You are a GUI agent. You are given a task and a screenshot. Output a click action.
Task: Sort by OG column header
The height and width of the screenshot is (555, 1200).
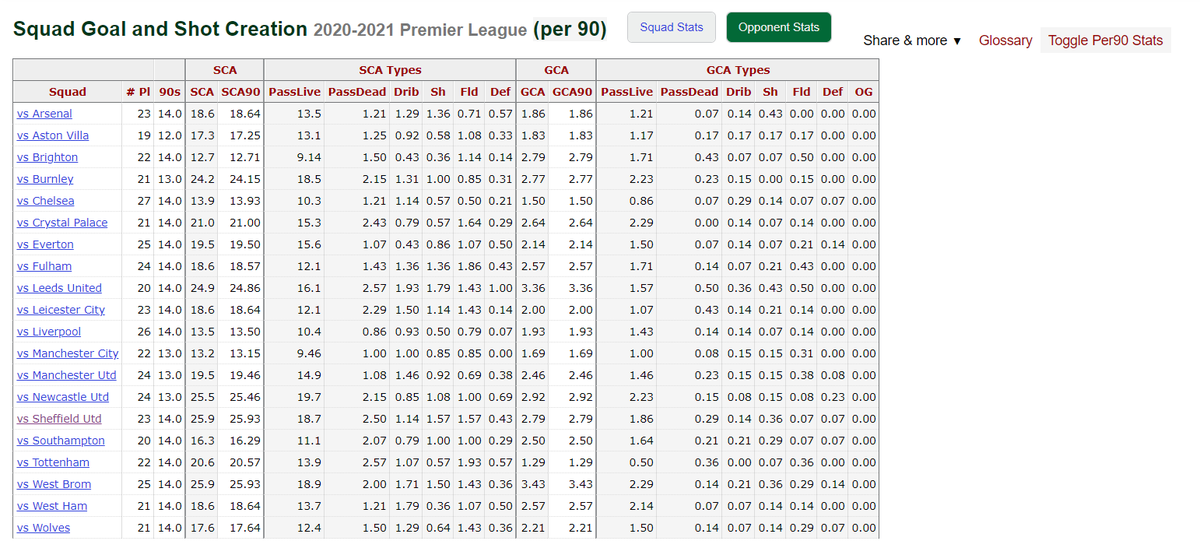tap(864, 92)
